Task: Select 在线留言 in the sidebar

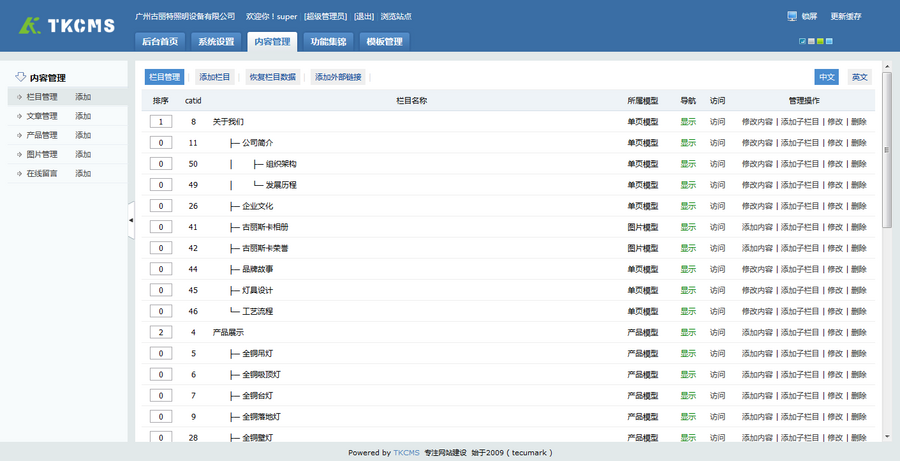Action: click(42, 173)
